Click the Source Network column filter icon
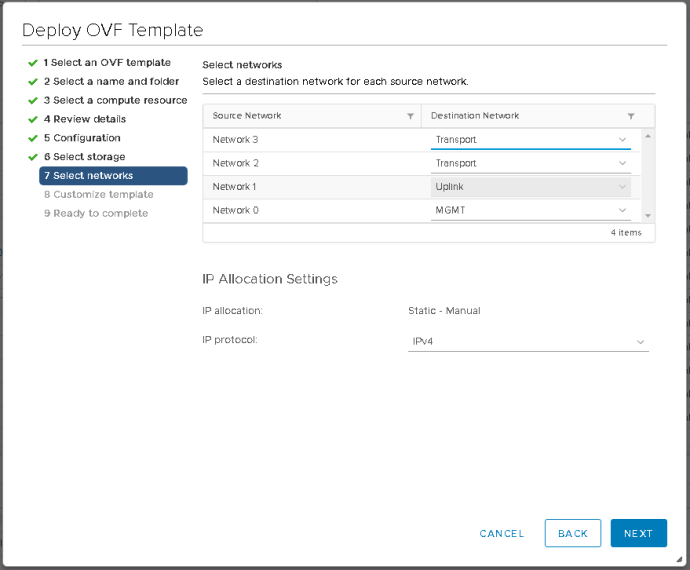Viewport: 690px width, 570px height. [x=410, y=116]
